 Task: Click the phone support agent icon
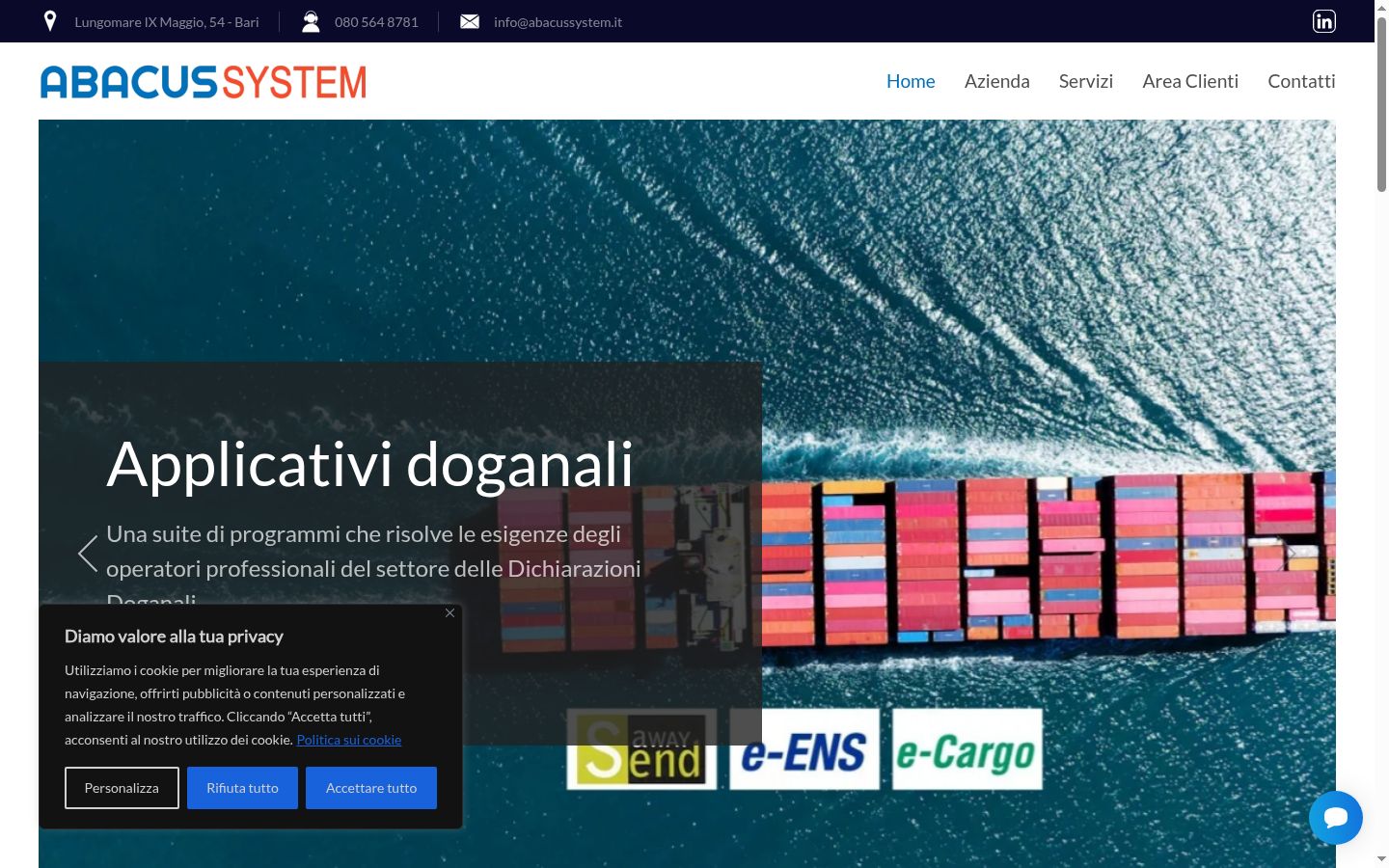pyautogui.click(x=311, y=21)
